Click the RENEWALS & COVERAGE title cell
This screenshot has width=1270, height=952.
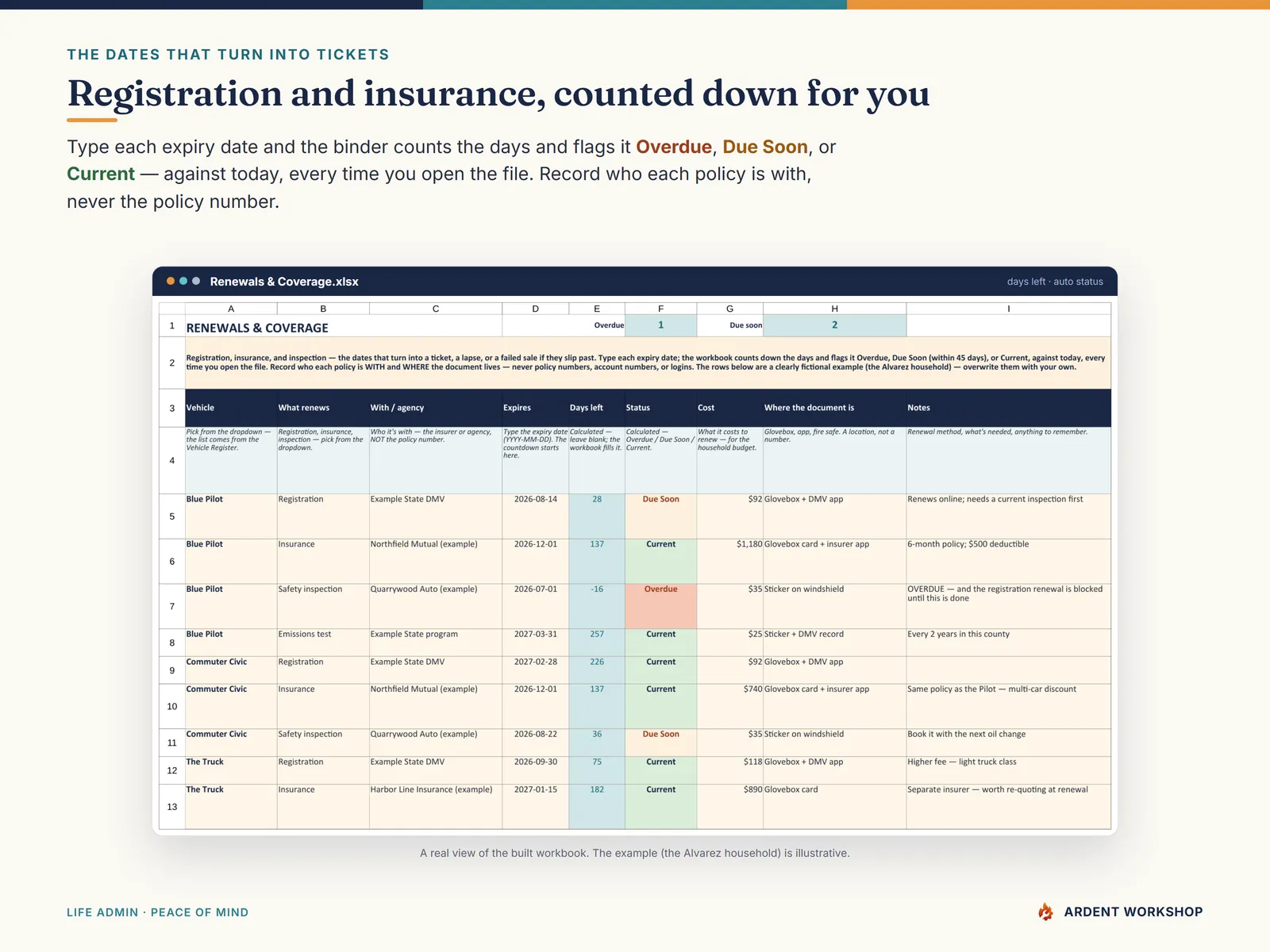pos(344,326)
